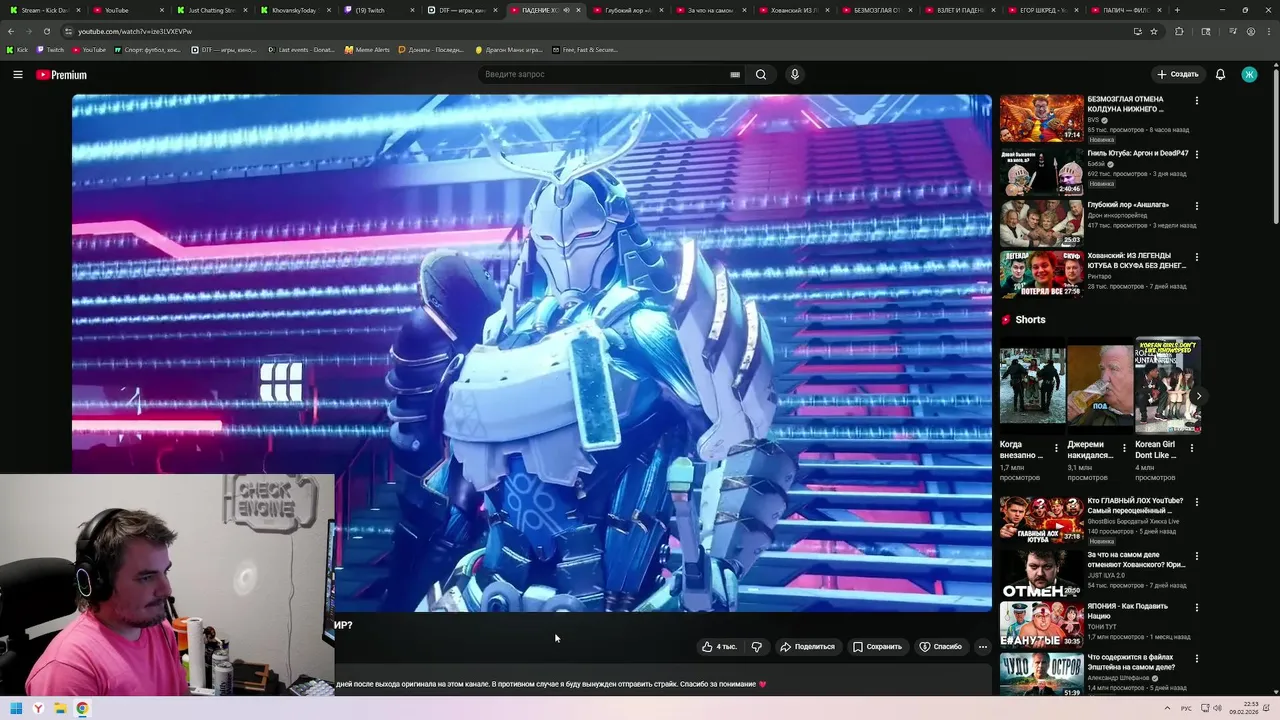
Task: Open YouTube notifications bell
Action: click(x=1220, y=75)
